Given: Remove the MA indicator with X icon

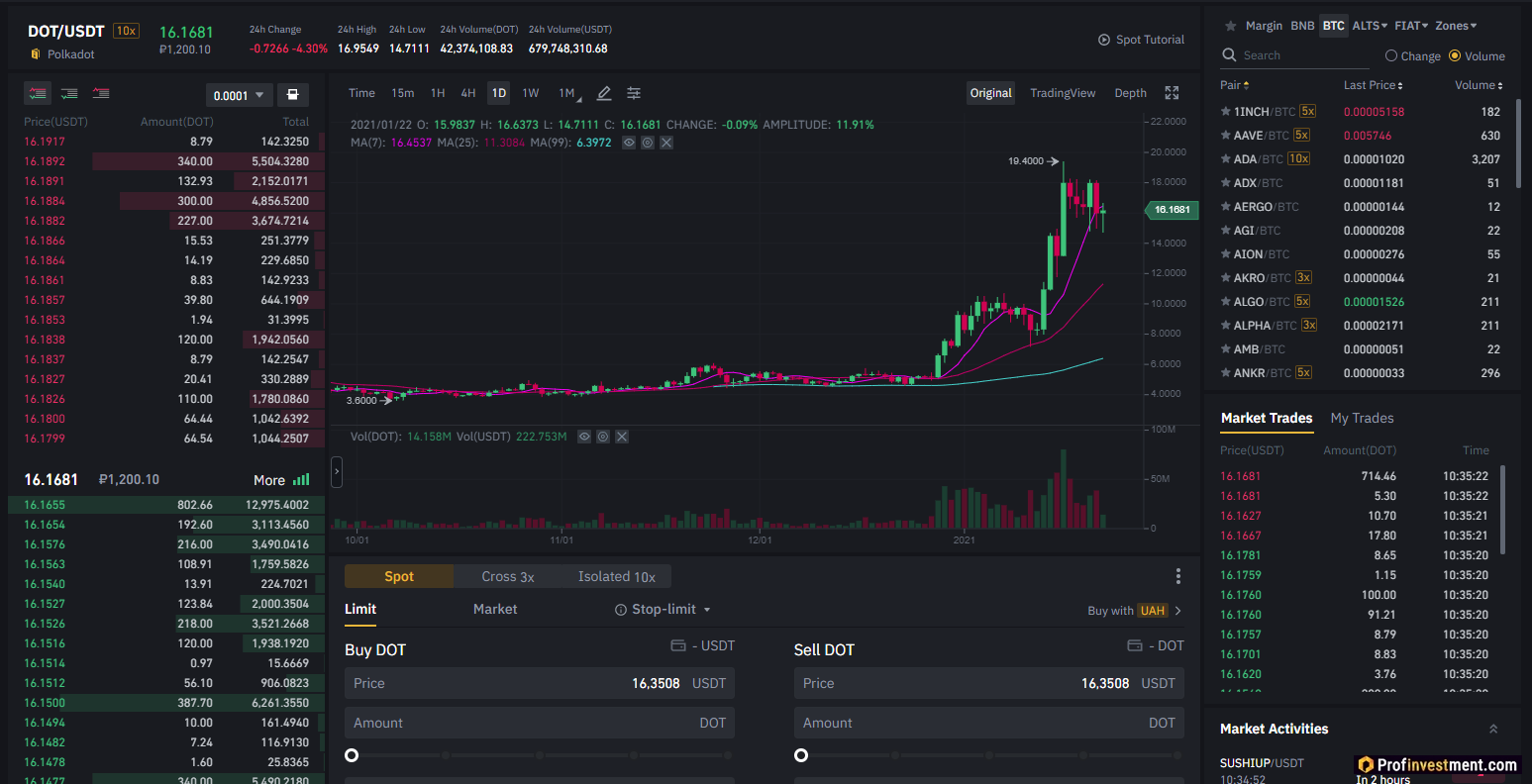Looking at the screenshot, I should 666,143.
